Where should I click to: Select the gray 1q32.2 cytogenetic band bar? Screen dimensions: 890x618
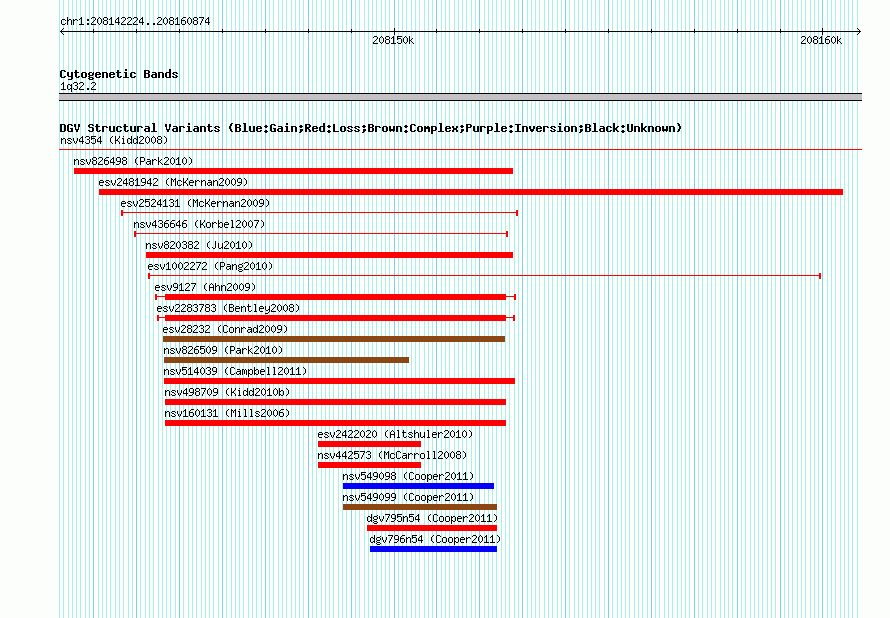coord(460,97)
